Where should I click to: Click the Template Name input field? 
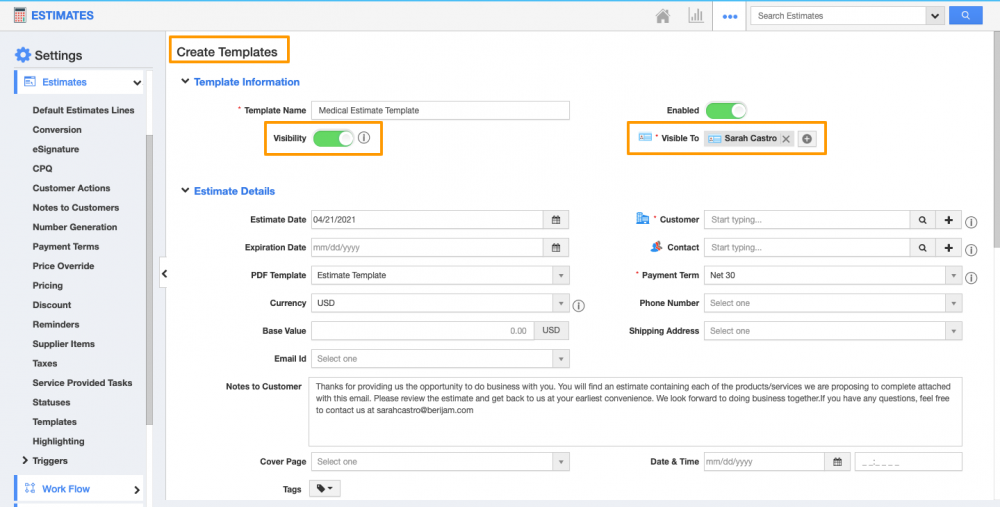(x=440, y=110)
